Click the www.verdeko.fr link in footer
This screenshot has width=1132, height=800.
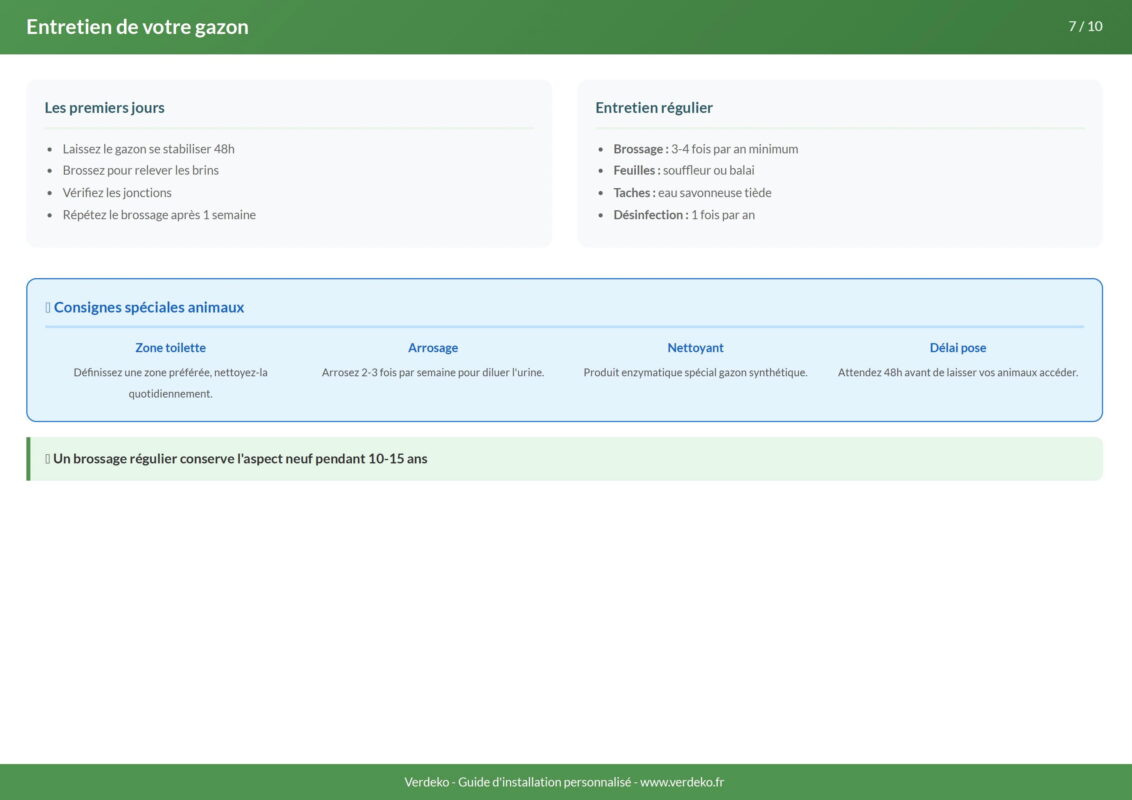(681, 782)
